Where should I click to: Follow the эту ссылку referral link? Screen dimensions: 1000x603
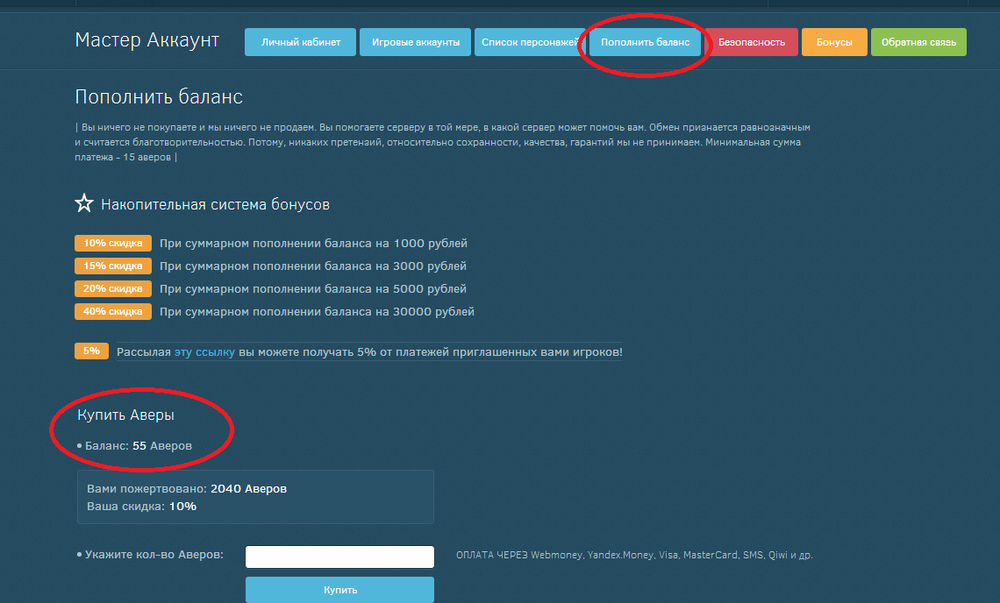tap(204, 352)
